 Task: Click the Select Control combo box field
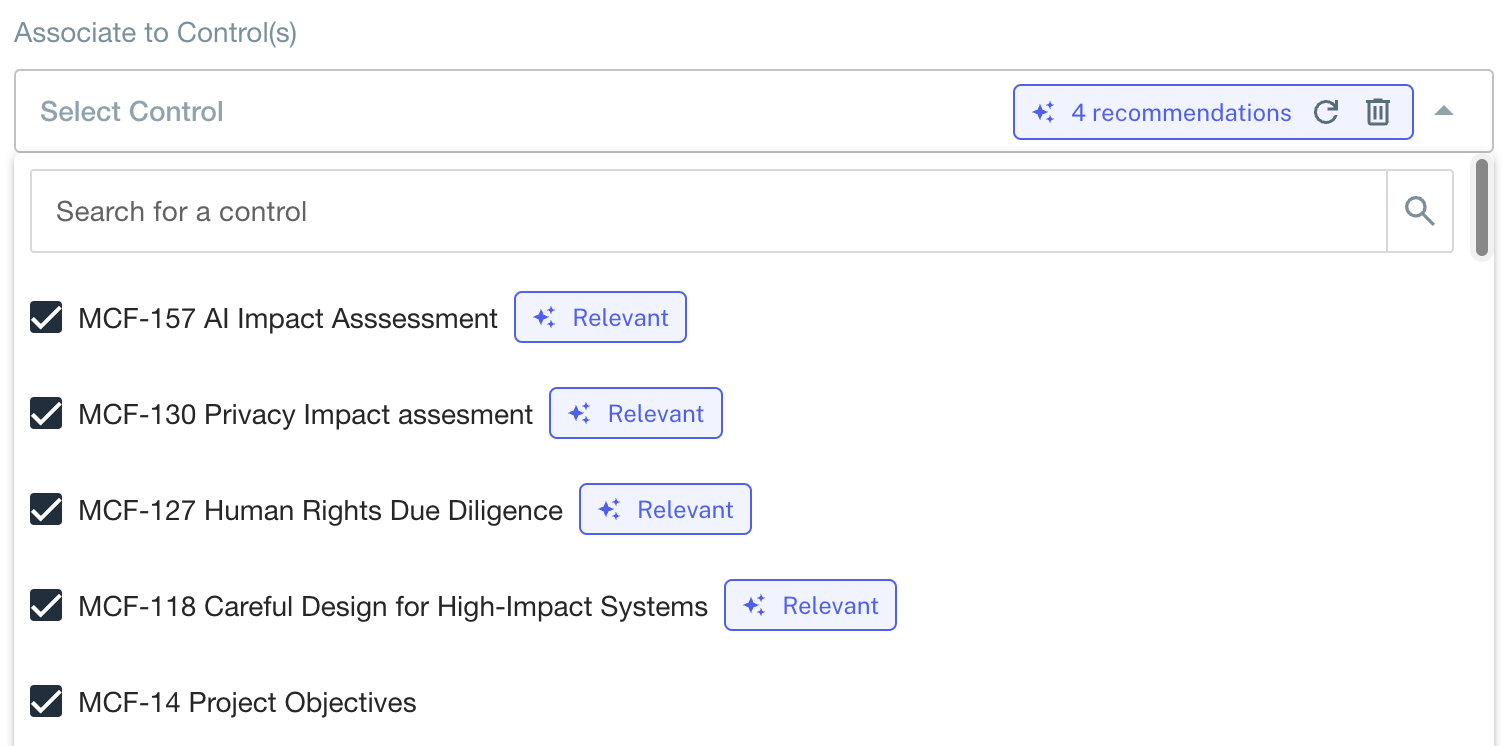[x=500, y=112]
